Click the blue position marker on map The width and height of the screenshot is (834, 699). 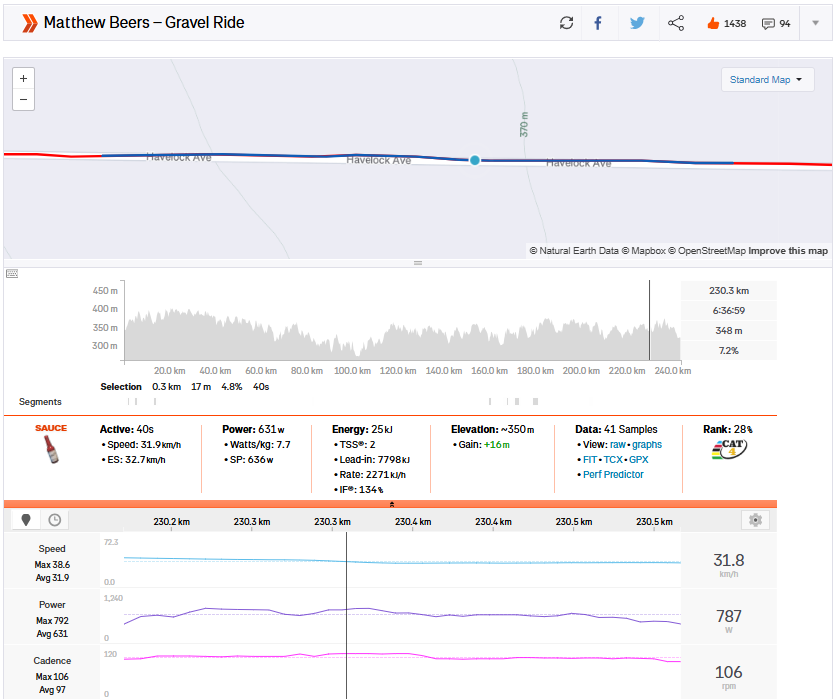475,160
